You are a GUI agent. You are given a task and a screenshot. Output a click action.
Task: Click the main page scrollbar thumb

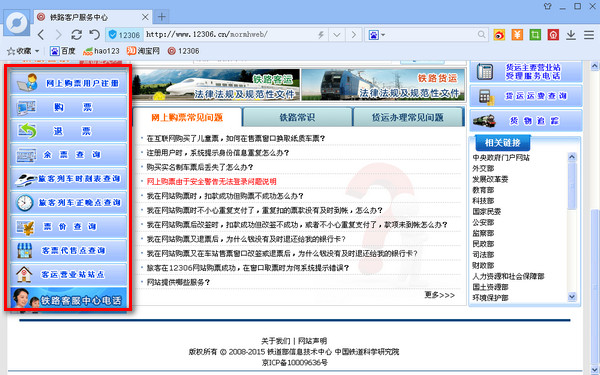[595, 287]
